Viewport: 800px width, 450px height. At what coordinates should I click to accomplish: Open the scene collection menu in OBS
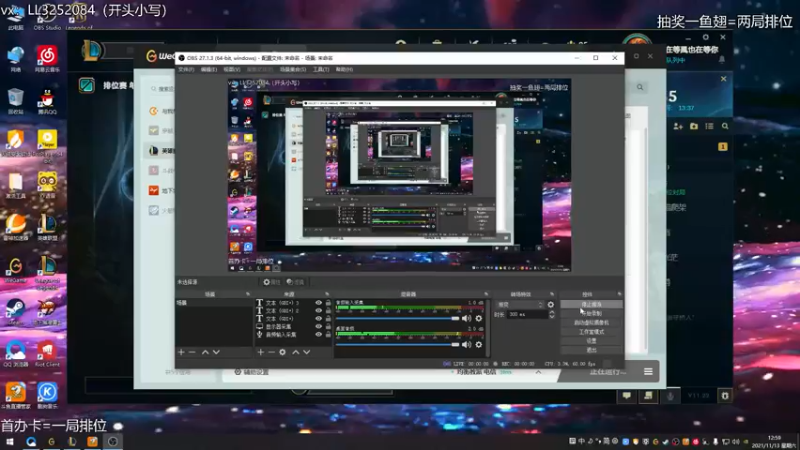[x=293, y=69]
